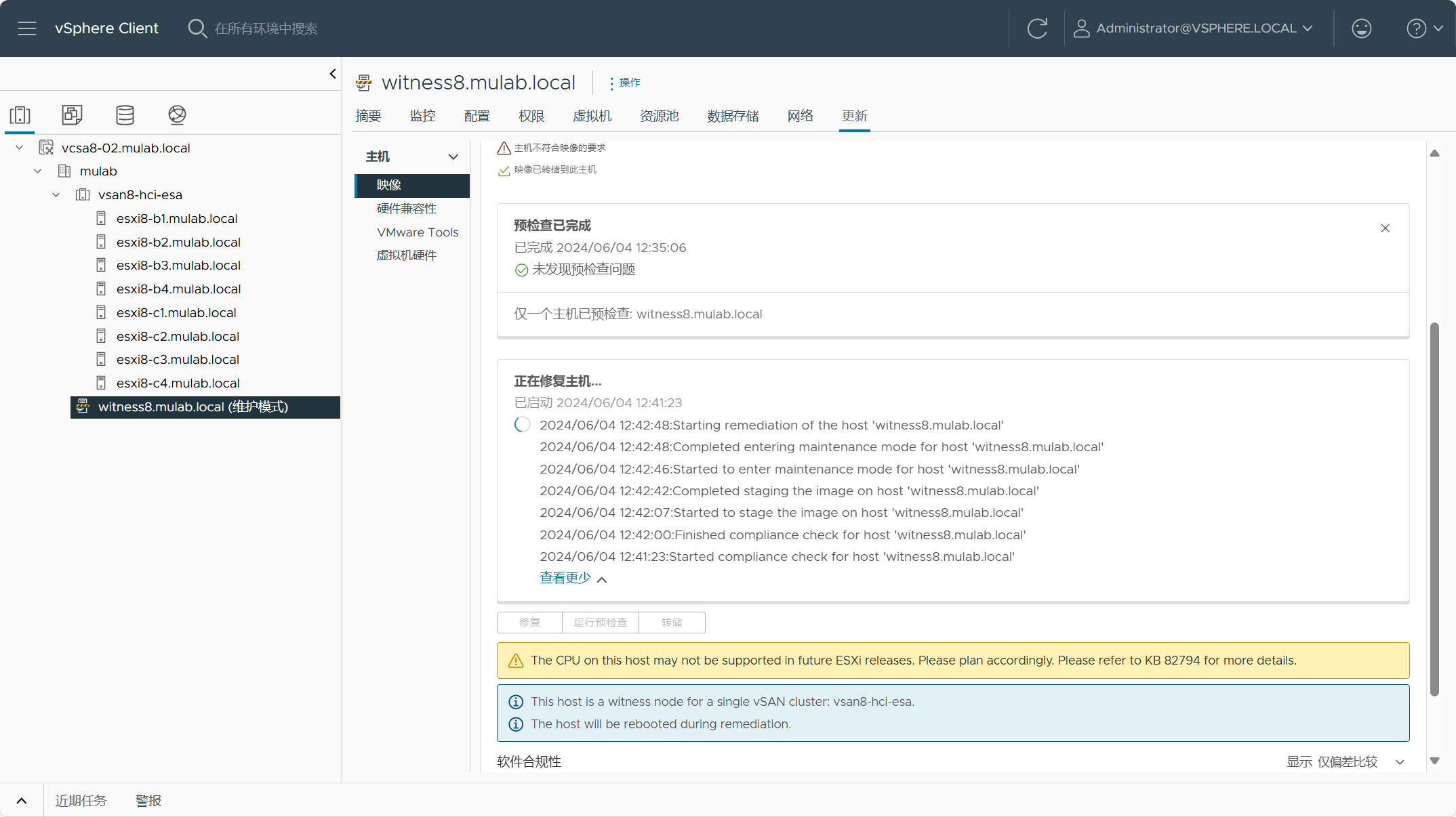Open the 监控 tab
Viewport: 1456px width, 817px height.
(422, 116)
